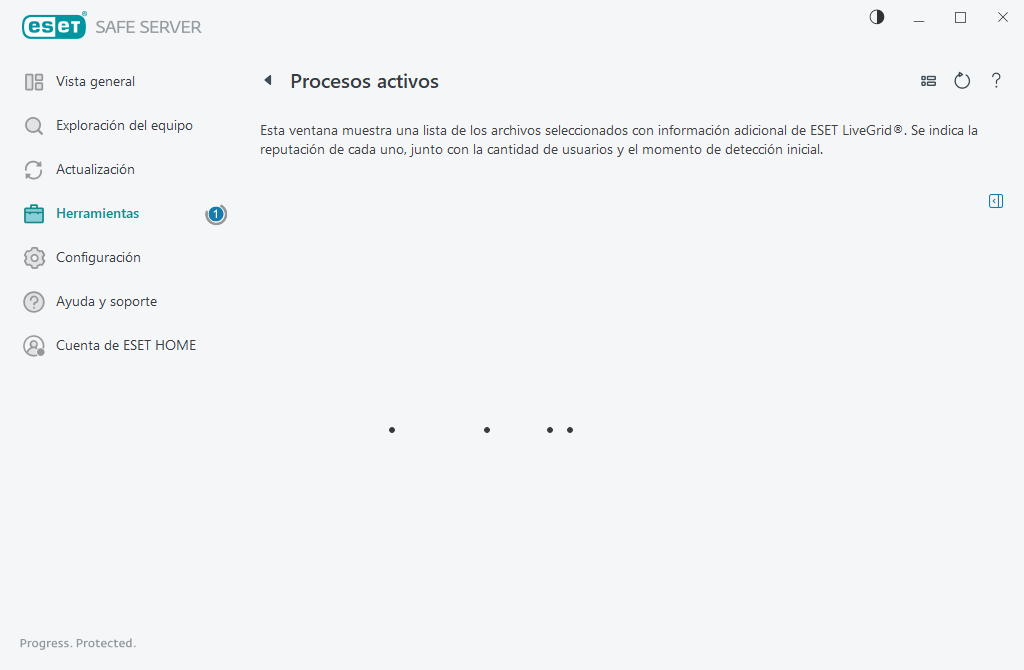
Task: Open Ayuda y soporte
Action: pos(106,302)
